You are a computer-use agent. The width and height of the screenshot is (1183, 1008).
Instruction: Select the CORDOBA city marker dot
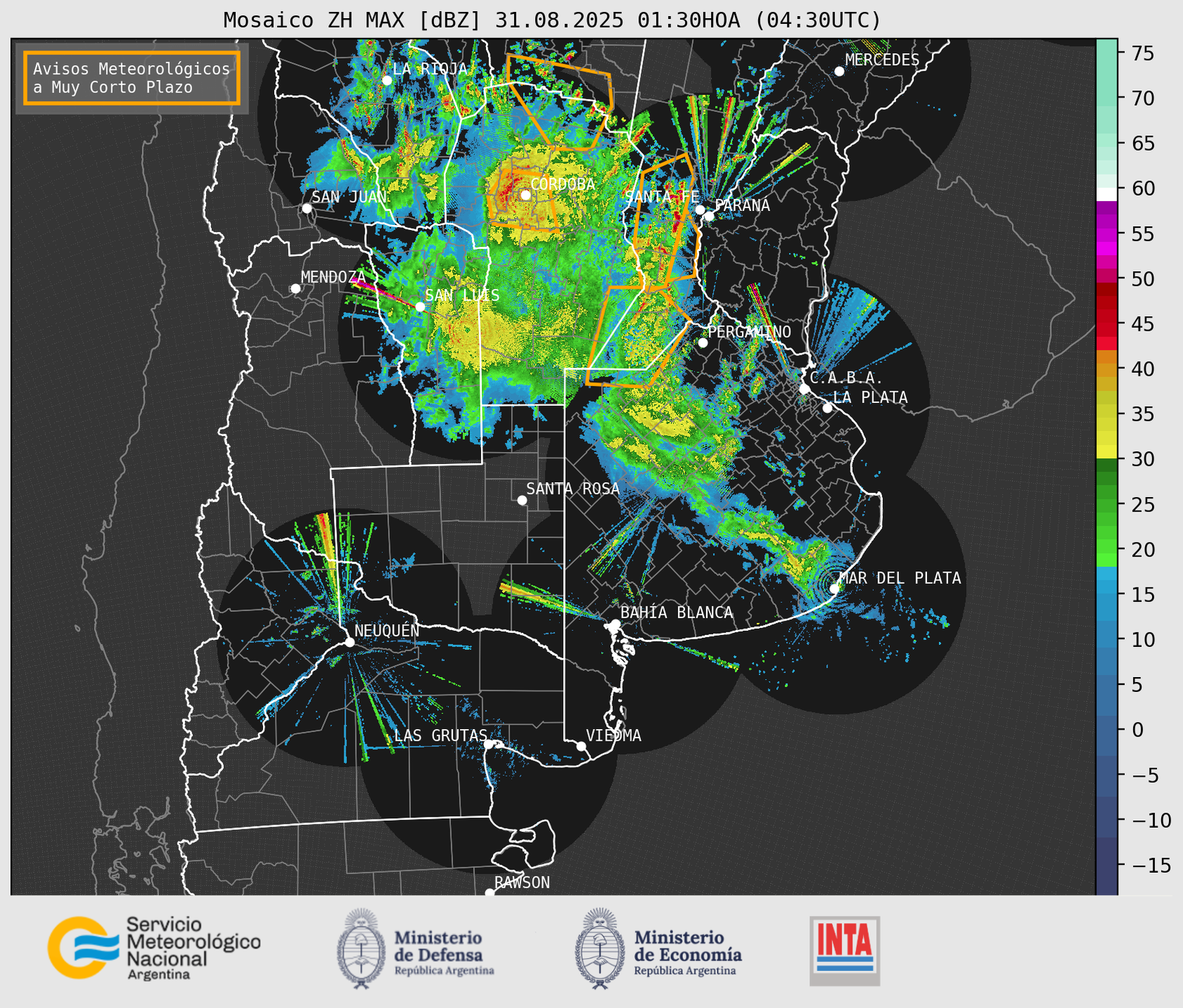(x=526, y=195)
